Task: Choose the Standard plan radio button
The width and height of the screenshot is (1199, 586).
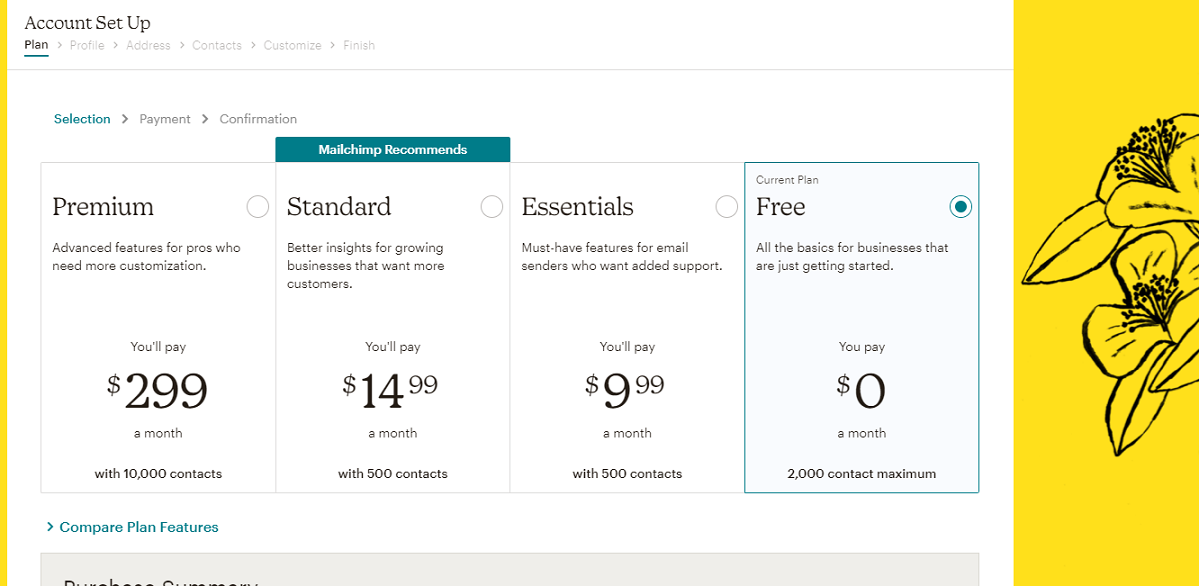Action: tap(491, 206)
